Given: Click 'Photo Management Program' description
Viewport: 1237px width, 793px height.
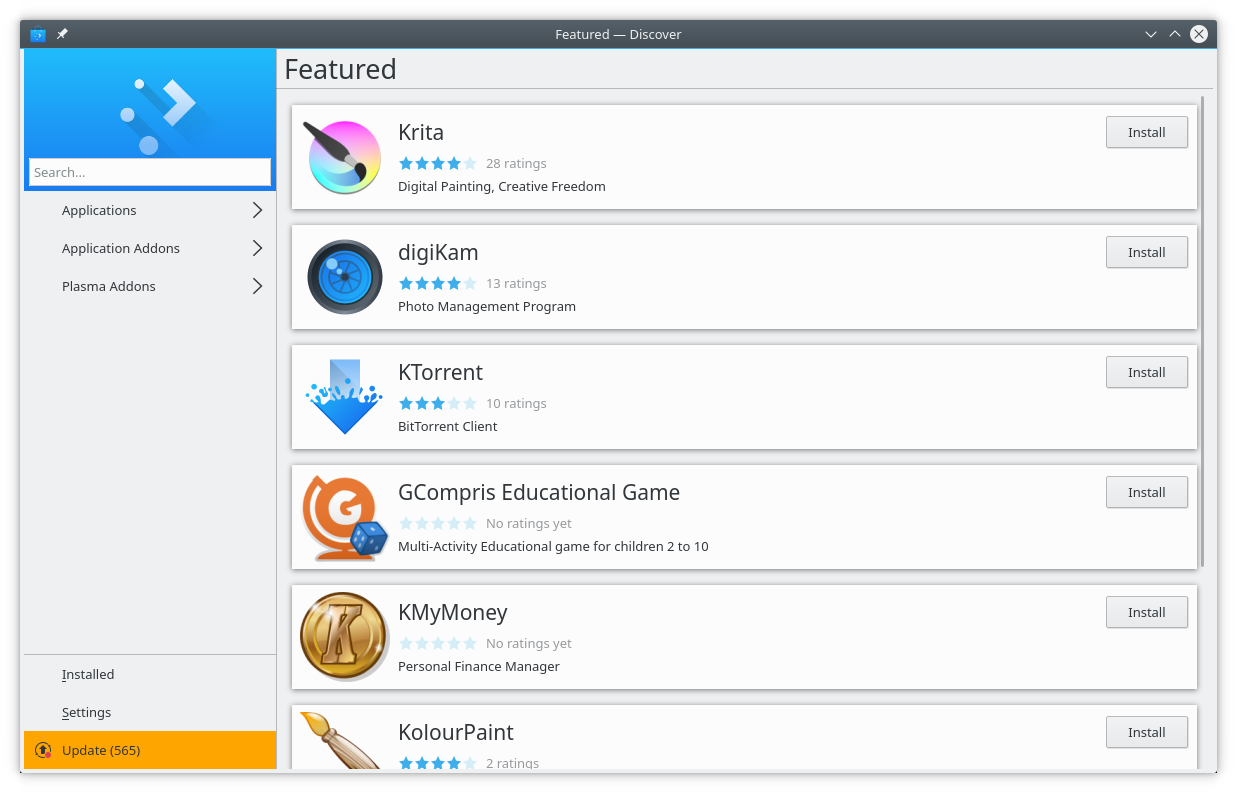Looking at the screenshot, I should click(487, 306).
